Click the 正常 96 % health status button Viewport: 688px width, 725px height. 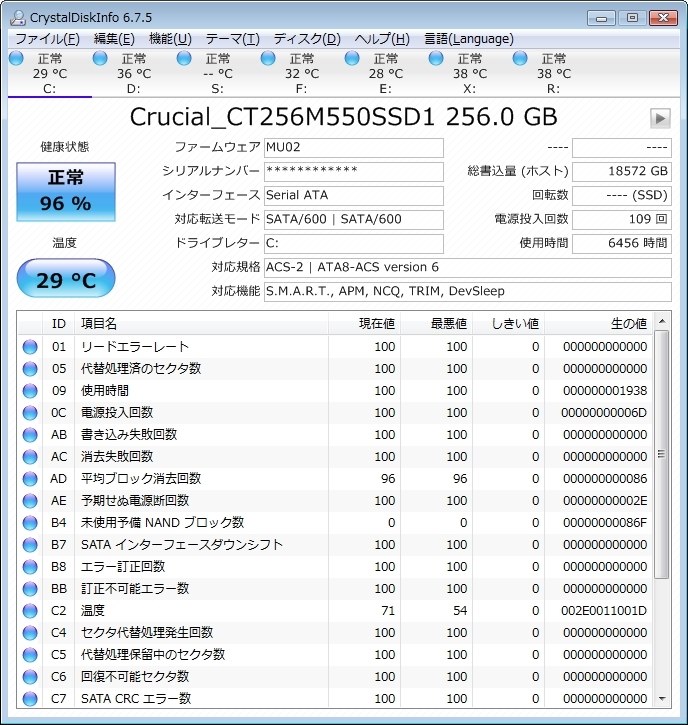click(66, 191)
